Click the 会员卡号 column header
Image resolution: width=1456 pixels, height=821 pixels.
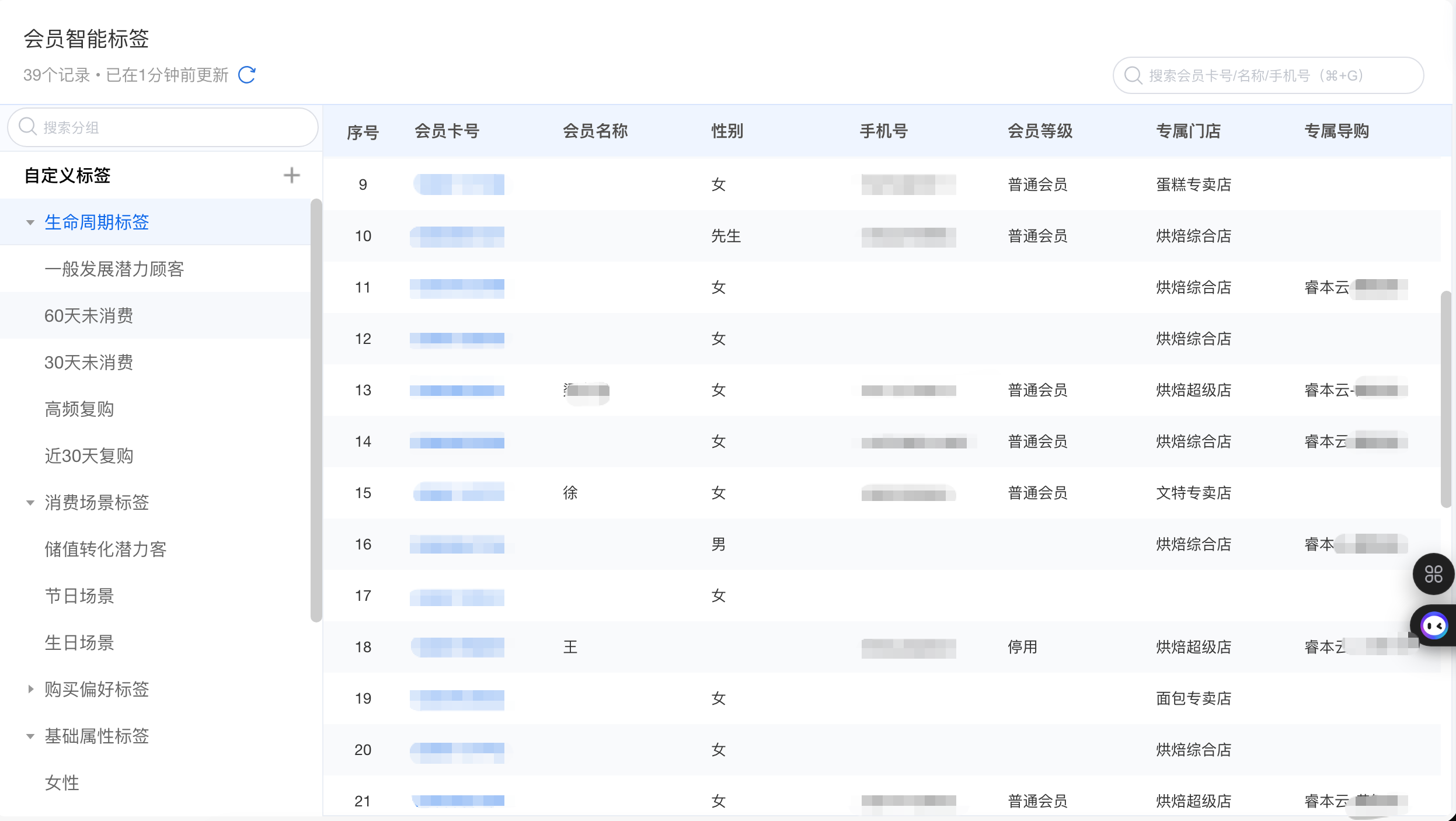(x=447, y=131)
